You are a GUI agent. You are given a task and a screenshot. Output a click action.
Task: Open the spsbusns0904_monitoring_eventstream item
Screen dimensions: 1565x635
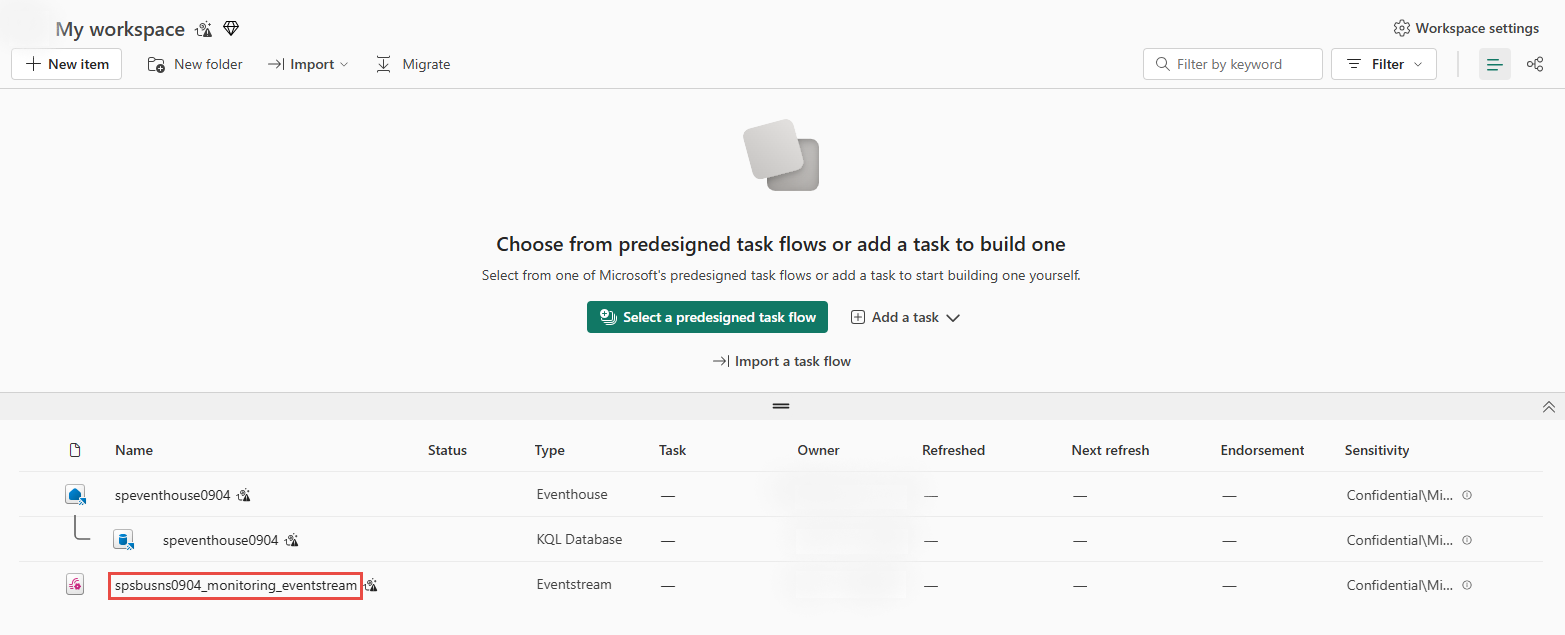pos(235,585)
